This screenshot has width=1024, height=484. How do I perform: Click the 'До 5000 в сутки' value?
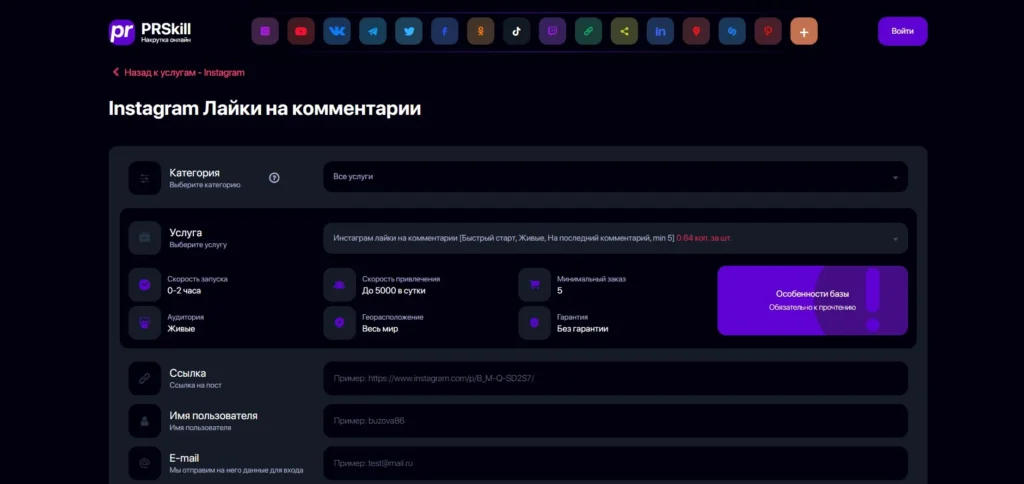point(394,291)
